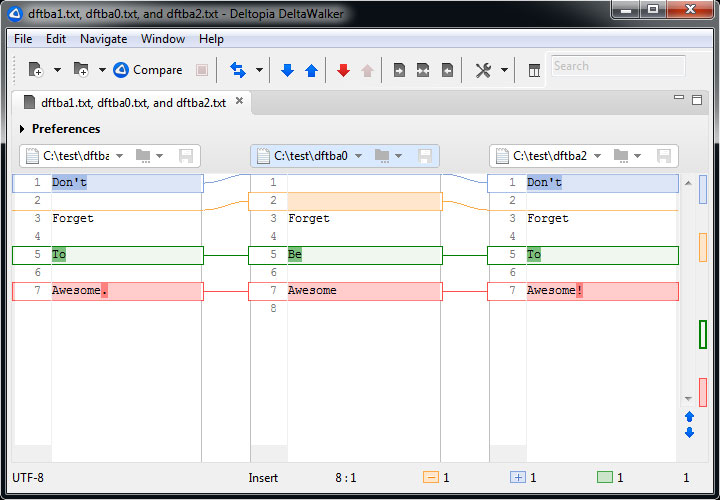The width and height of the screenshot is (720, 500).
Task: Click the new file comparison icon
Action: click(36, 70)
